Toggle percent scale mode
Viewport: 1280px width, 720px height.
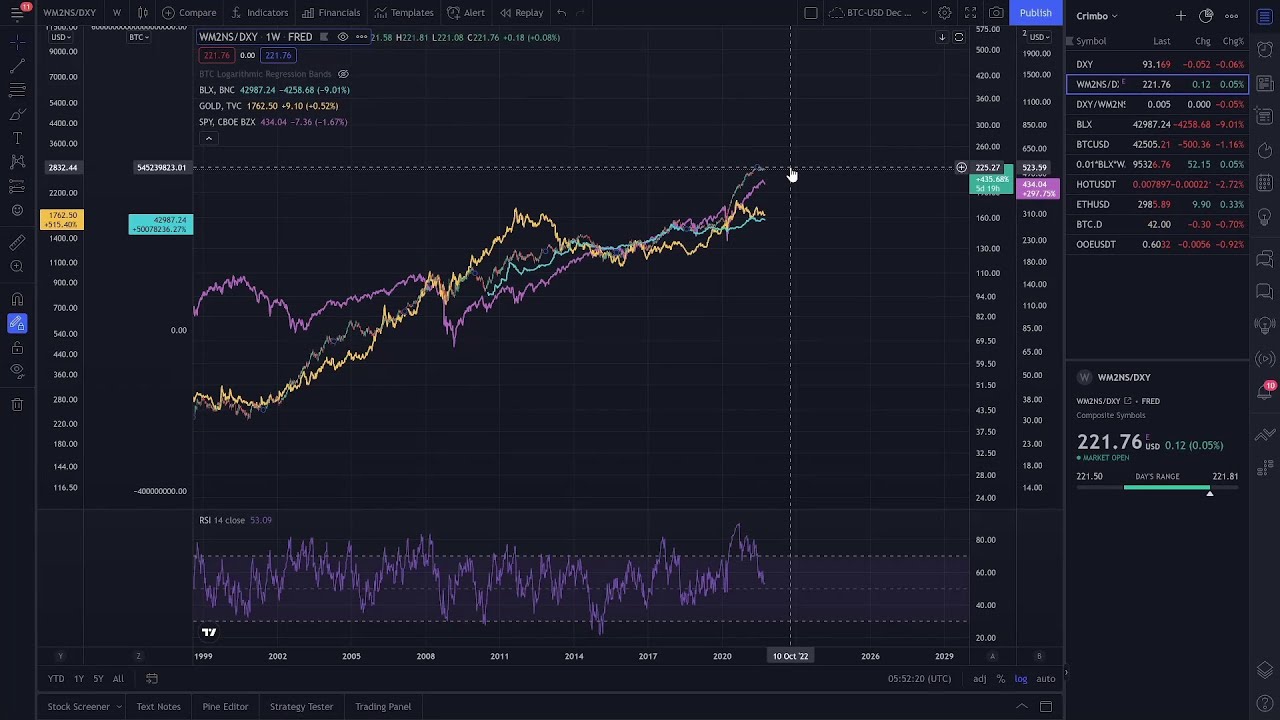tap(1000, 679)
